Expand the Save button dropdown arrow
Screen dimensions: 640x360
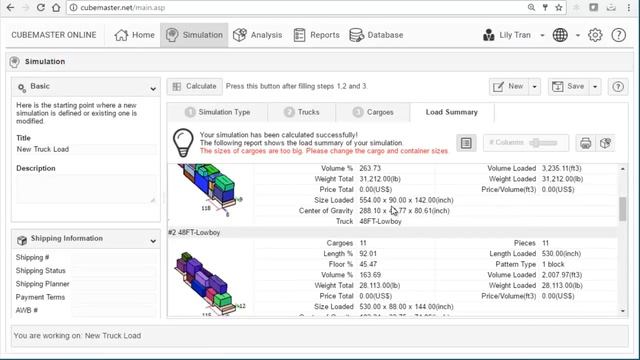click(595, 87)
